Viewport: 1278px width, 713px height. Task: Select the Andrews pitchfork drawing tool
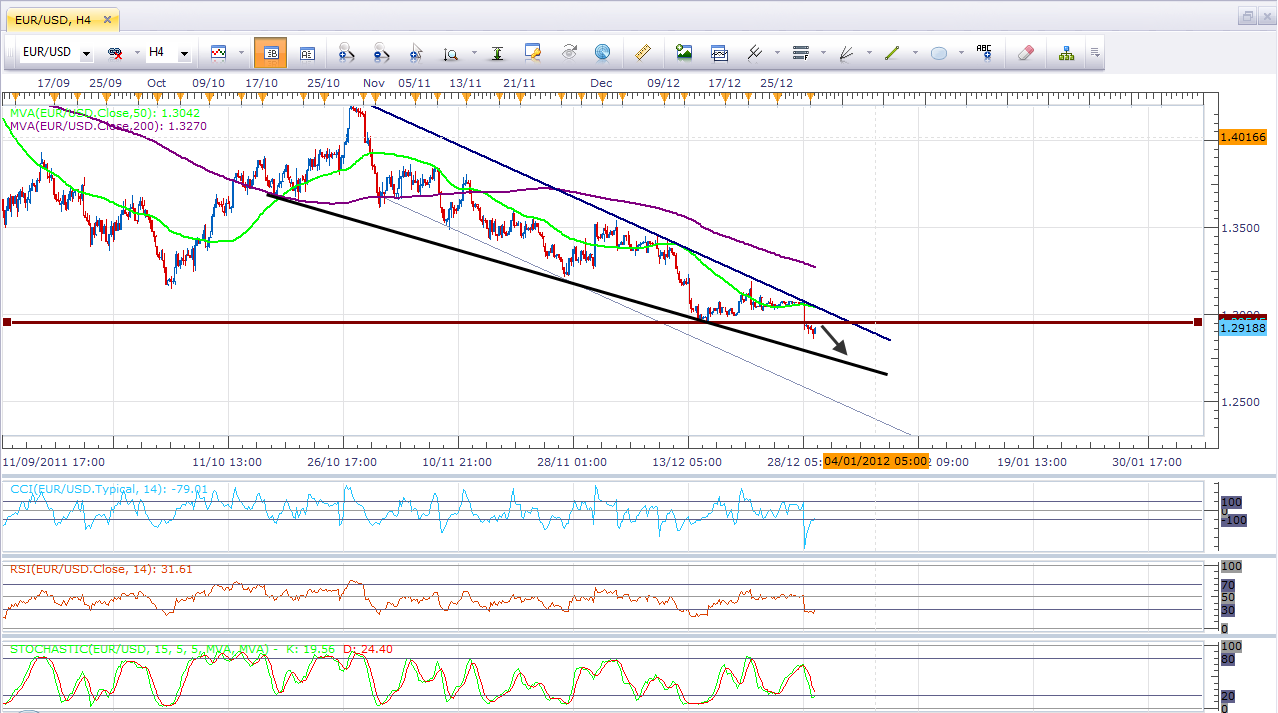756,52
